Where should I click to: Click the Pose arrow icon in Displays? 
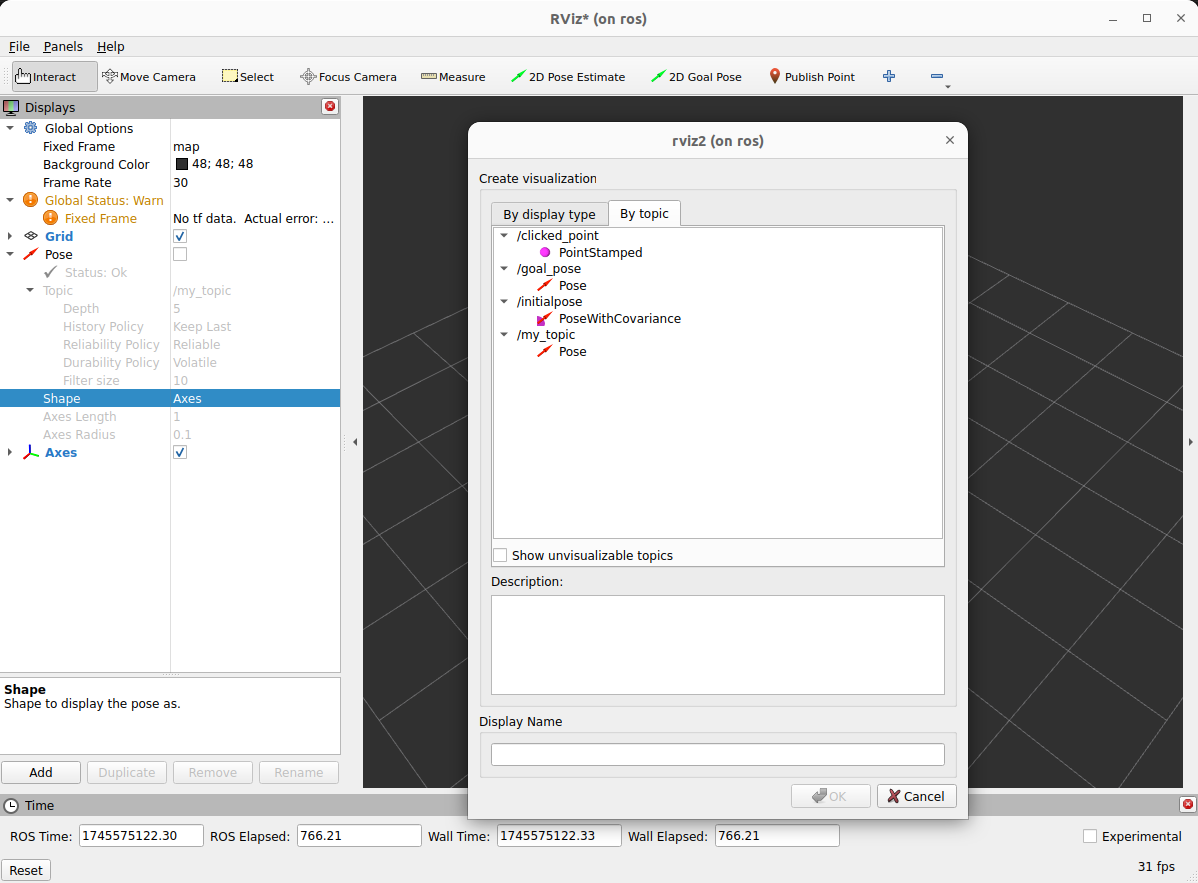(31, 254)
